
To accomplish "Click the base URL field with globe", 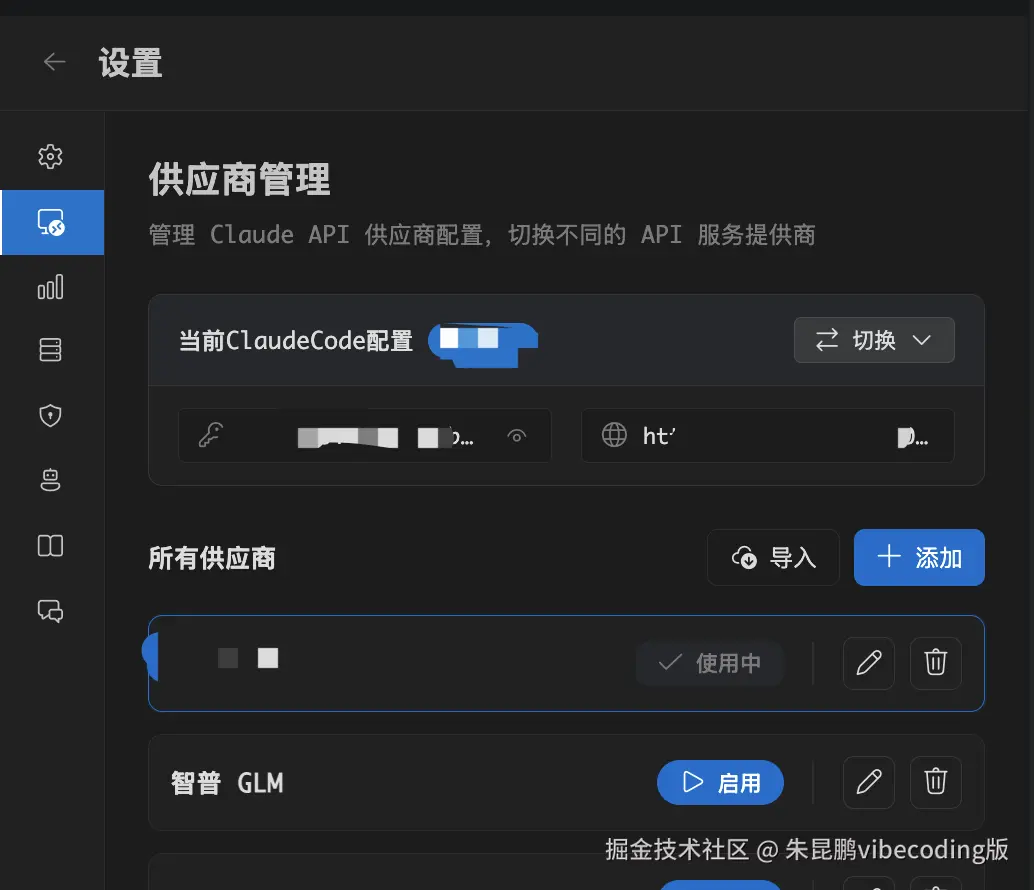I will pos(768,435).
